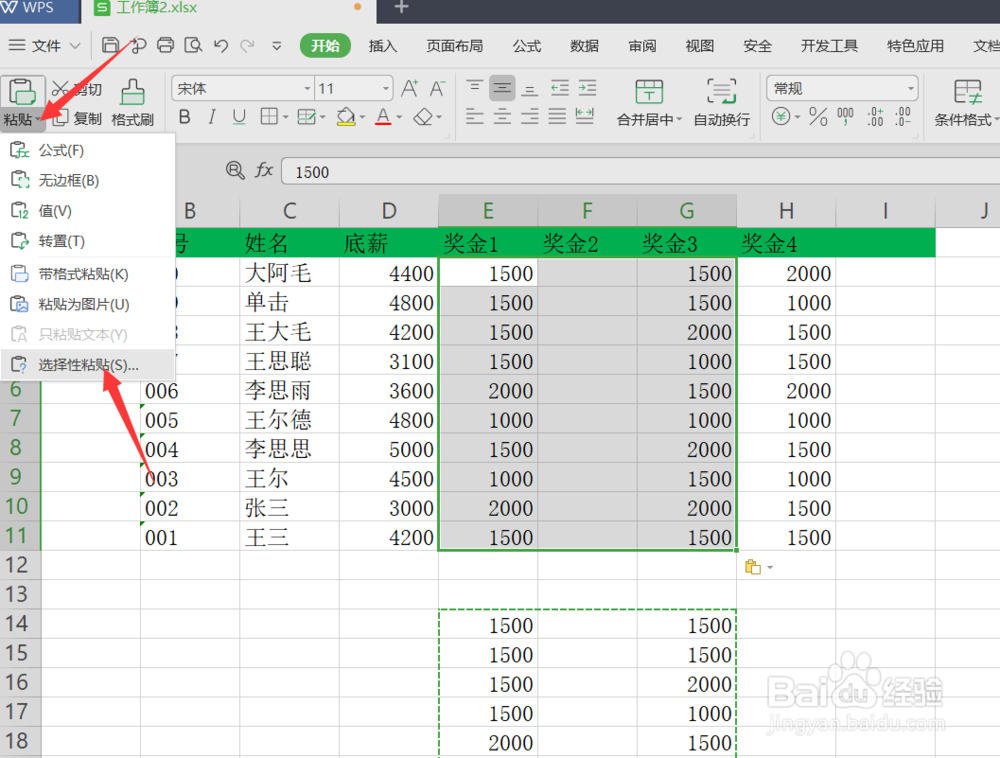This screenshot has height=758, width=1000.
Task: Undo the last action
Action: click(x=221, y=45)
